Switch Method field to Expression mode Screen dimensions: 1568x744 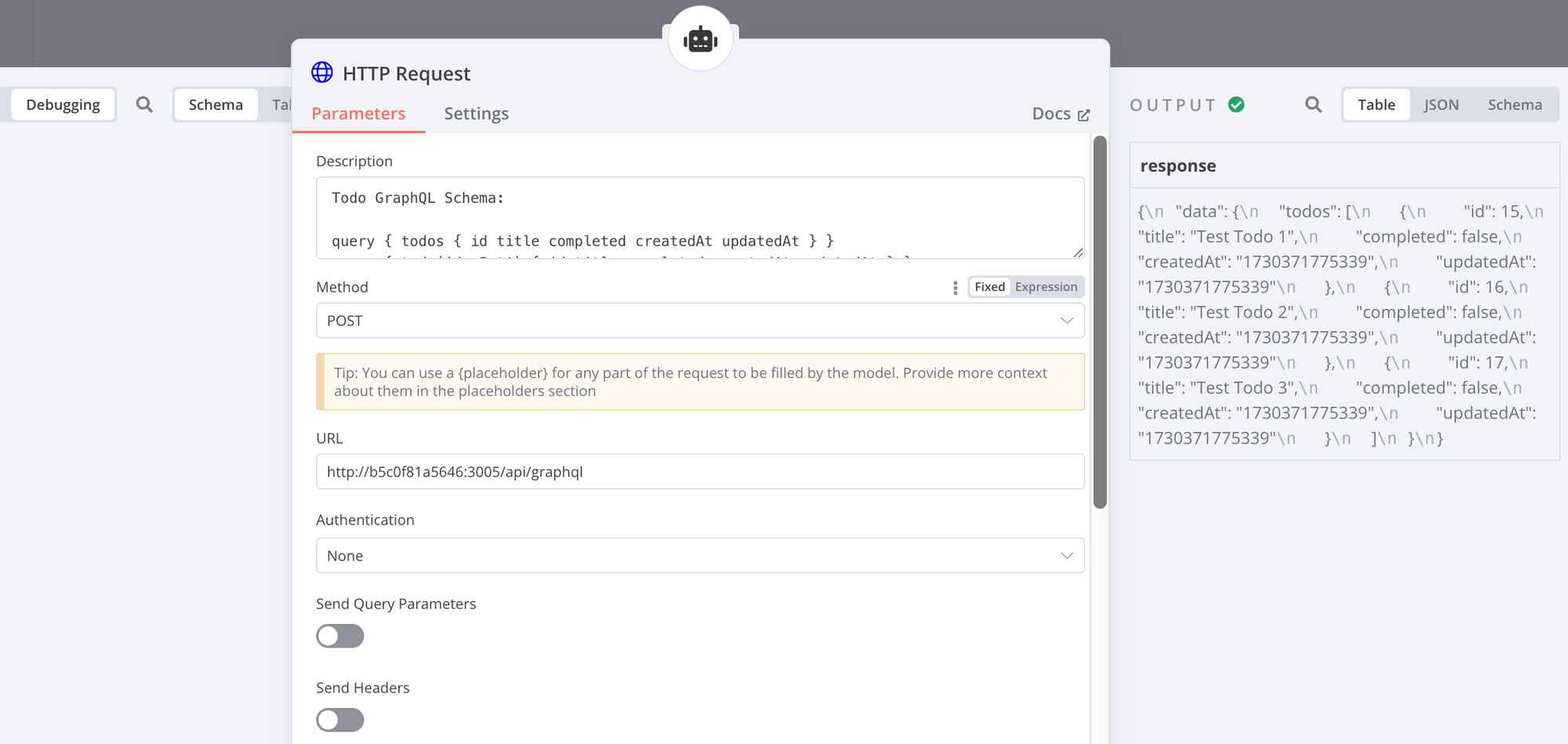[x=1046, y=286]
